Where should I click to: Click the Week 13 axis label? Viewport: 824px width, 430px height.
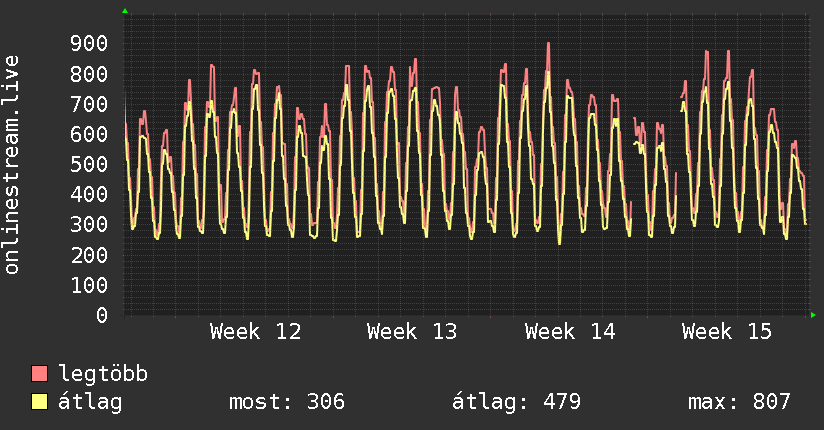413,332
